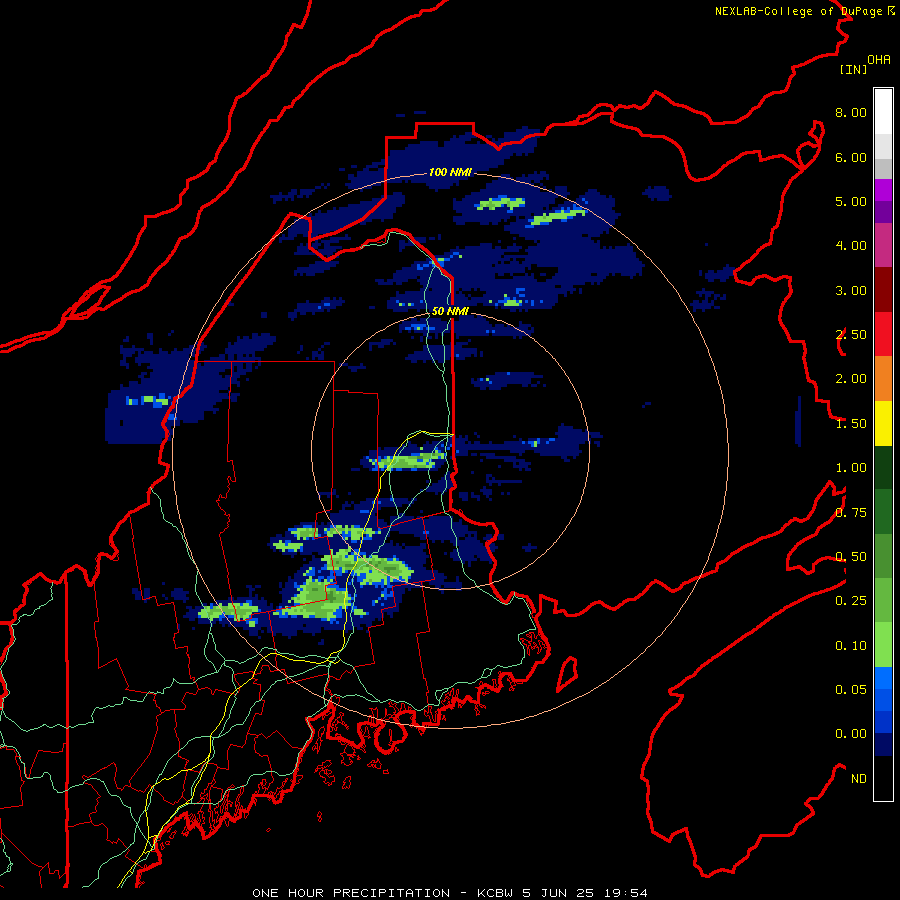Click the 0.05 legend value

pos(851,690)
